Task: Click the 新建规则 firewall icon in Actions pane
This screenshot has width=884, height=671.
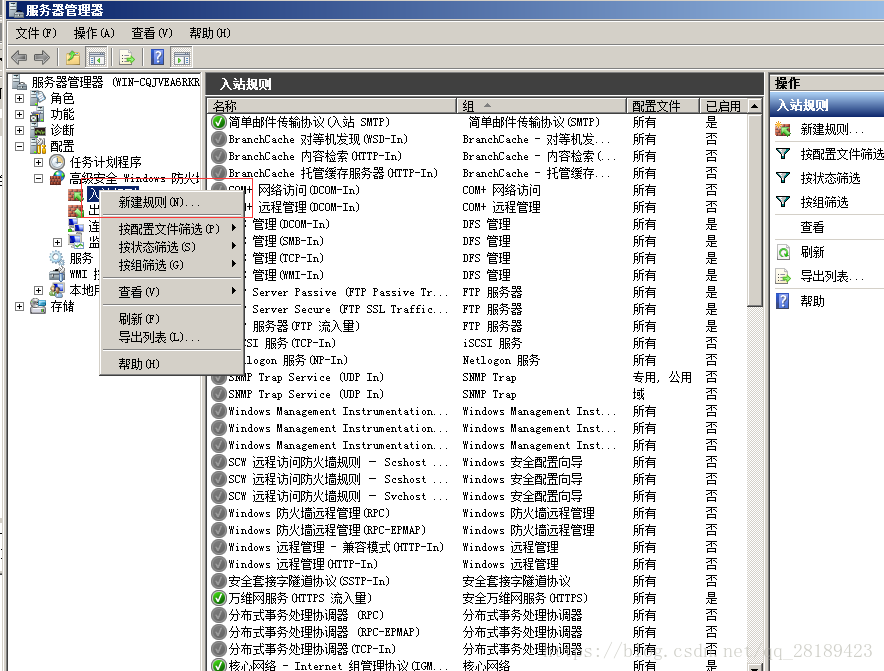Action: coord(783,130)
